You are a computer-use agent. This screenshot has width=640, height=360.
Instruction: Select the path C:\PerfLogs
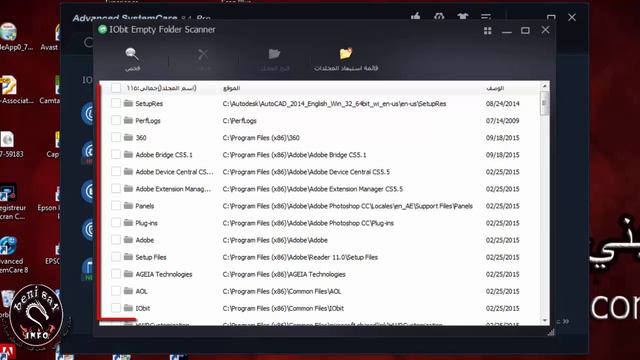[240, 121]
